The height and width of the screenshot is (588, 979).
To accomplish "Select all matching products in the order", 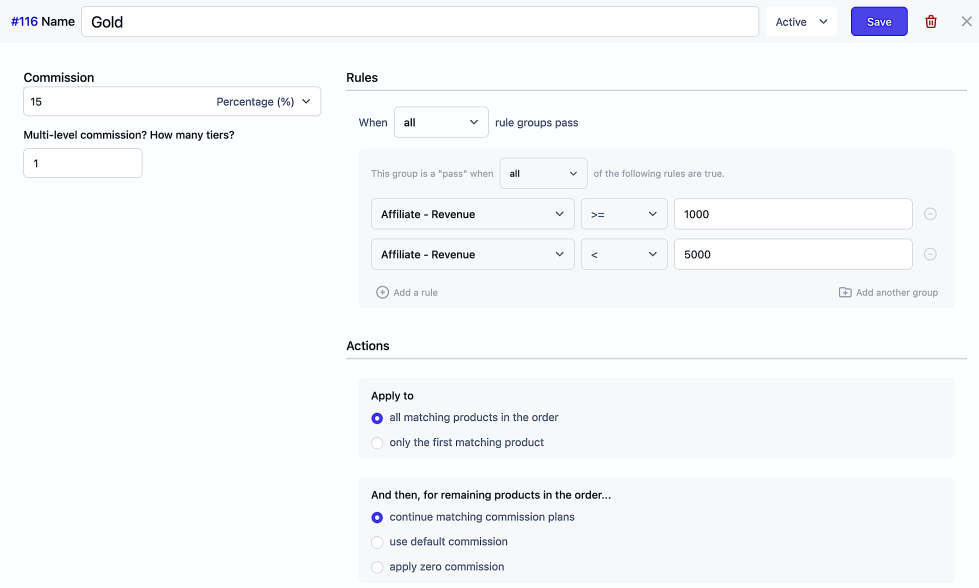I will click(377, 418).
